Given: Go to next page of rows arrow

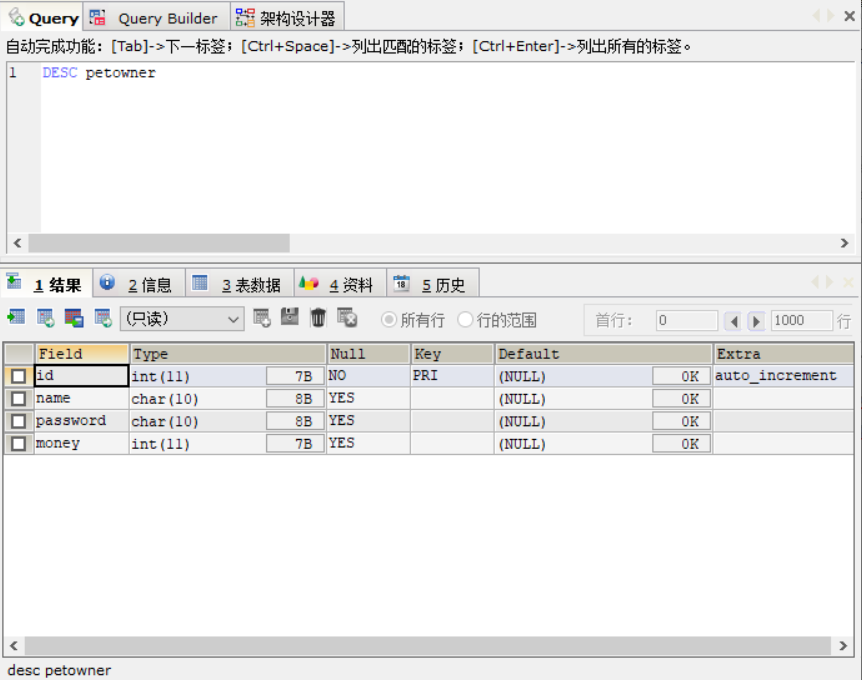Looking at the screenshot, I should tap(756, 320).
